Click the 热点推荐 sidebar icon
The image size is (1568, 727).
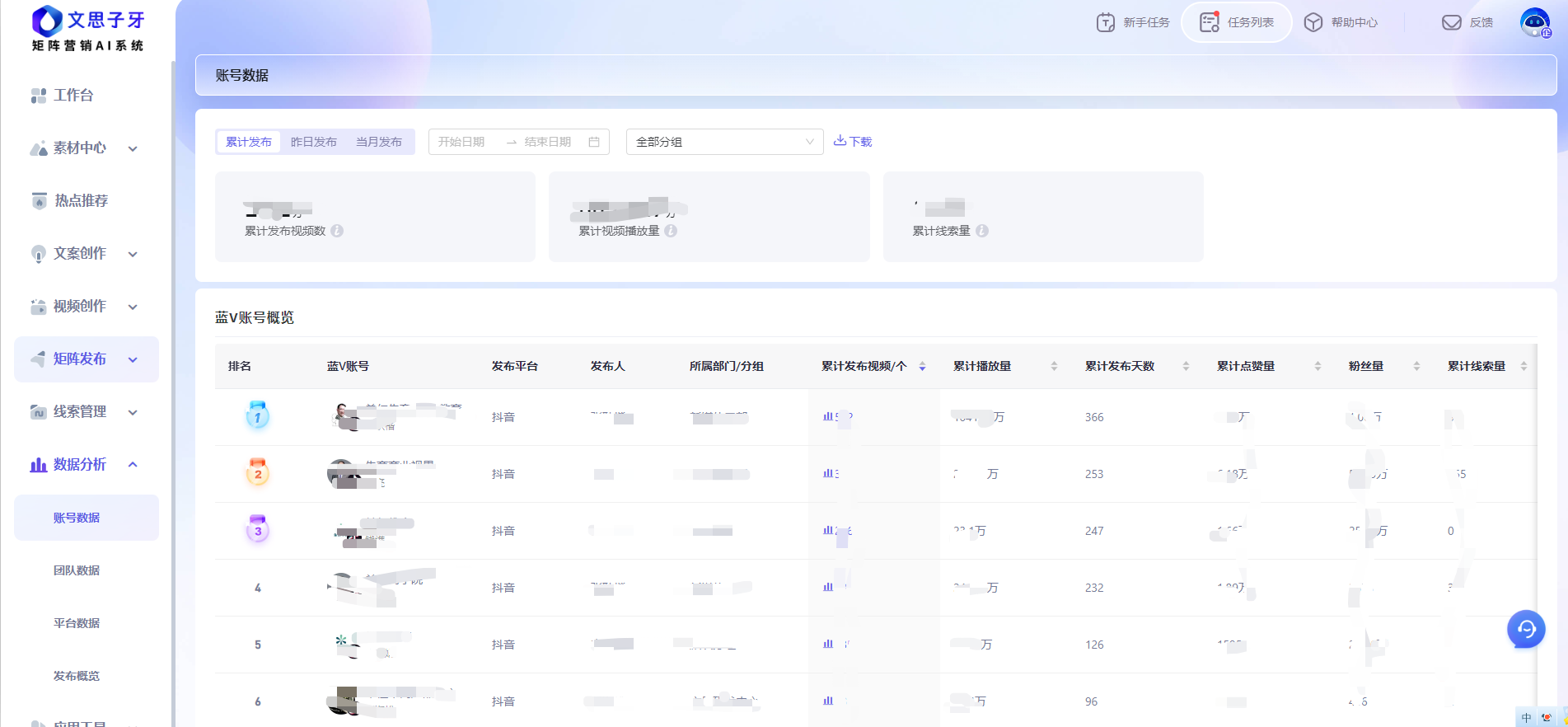(x=39, y=201)
